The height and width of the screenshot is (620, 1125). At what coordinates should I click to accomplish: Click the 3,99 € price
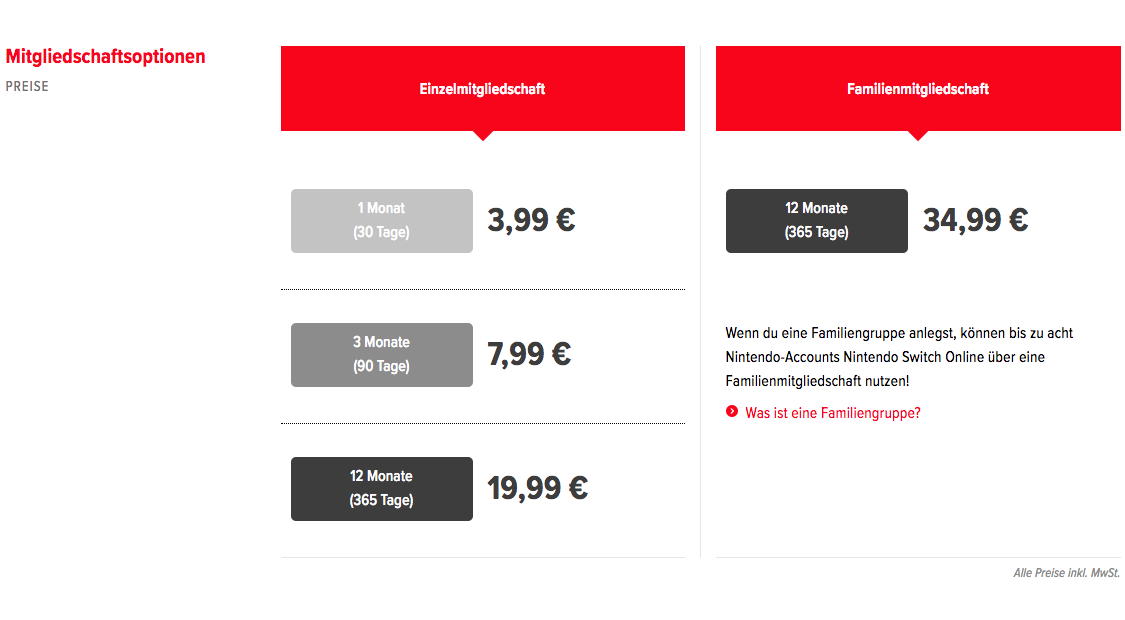531,220
